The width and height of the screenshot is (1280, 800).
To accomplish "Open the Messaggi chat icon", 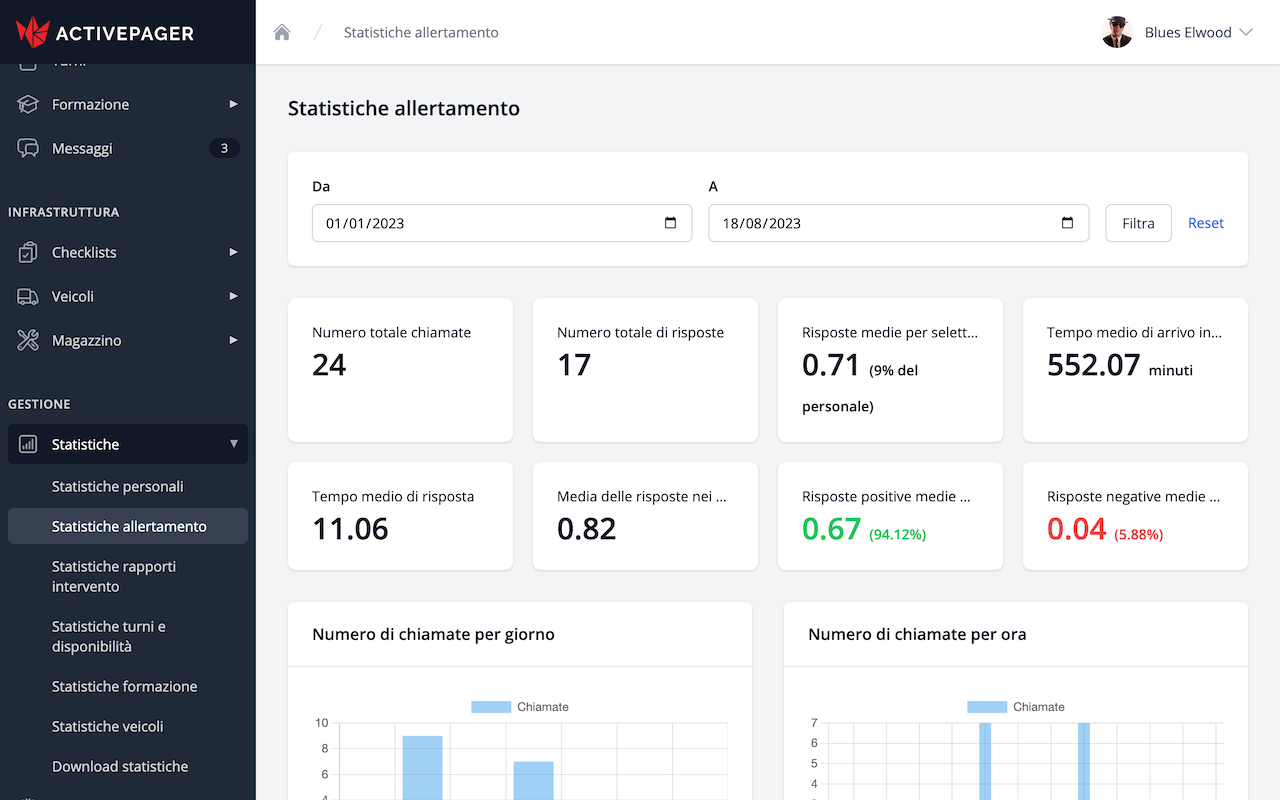I will click(25, 148).
